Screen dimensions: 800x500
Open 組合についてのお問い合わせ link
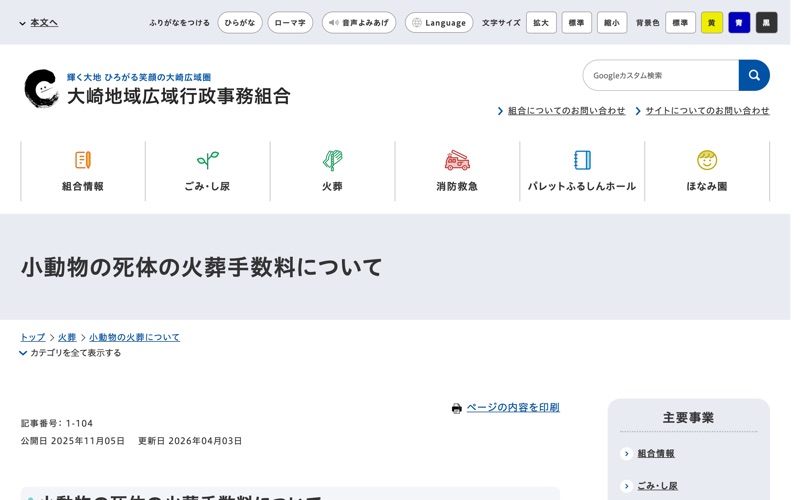point(566,111)
